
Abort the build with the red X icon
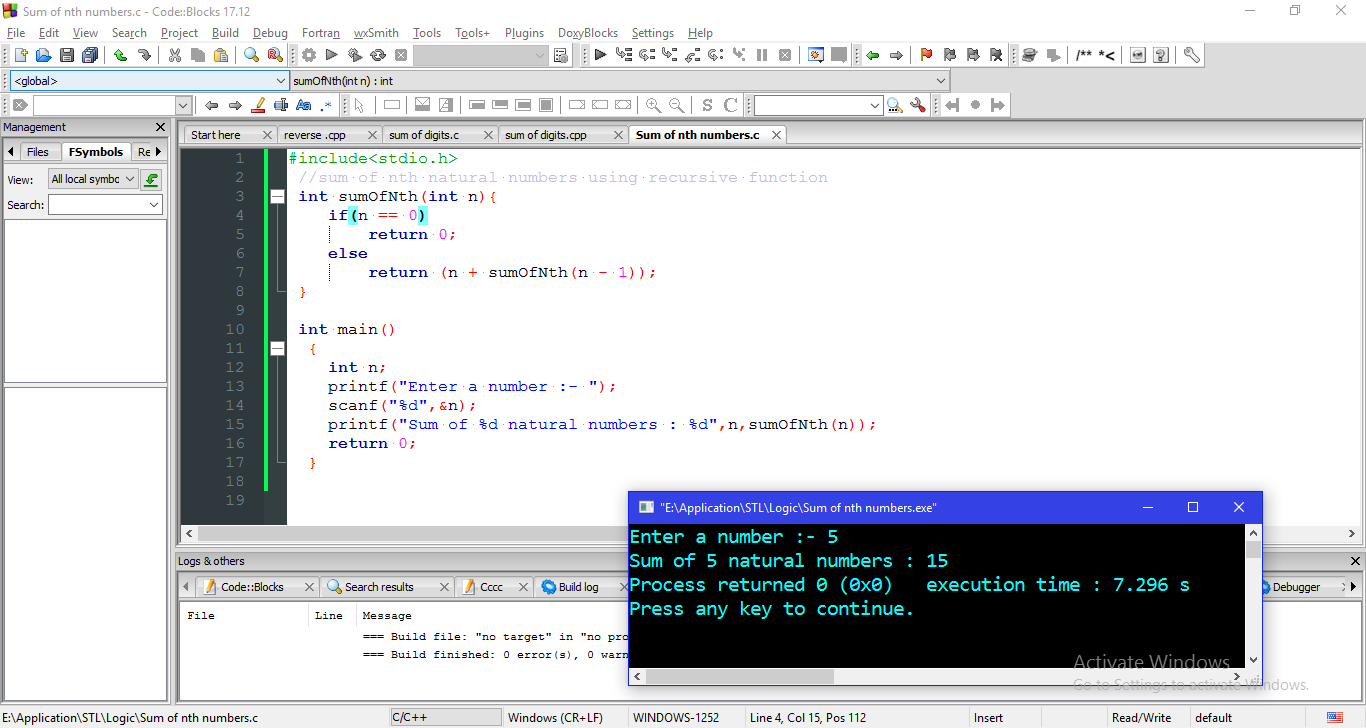(x=403, y=55)
